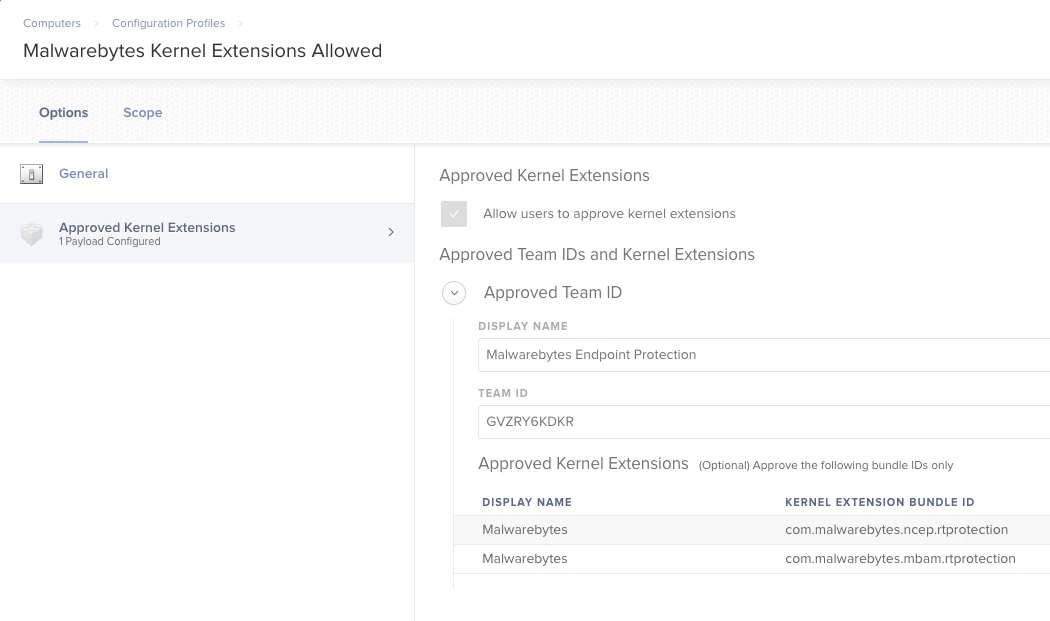Click com.malwarebytes.ncep.rtprotection bundle ID cell
The height and width of the screenshot is (621, 1050).
pyautogui.click(x=897, y=530)
